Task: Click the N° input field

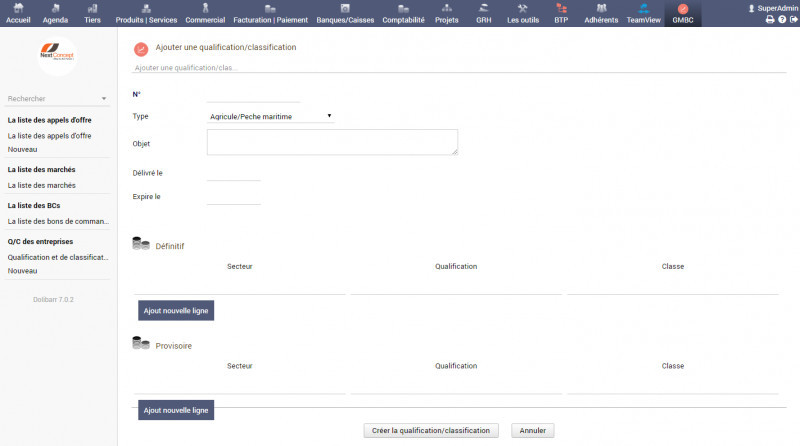Action: (x=253, y=95)
